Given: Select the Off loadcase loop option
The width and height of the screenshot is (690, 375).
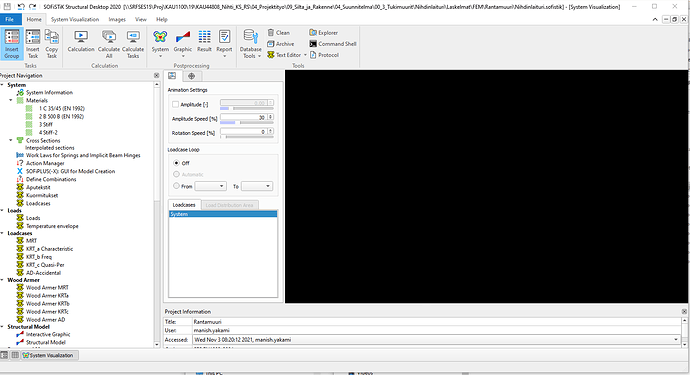Looking at the screenshot, I should click(176, 163).
